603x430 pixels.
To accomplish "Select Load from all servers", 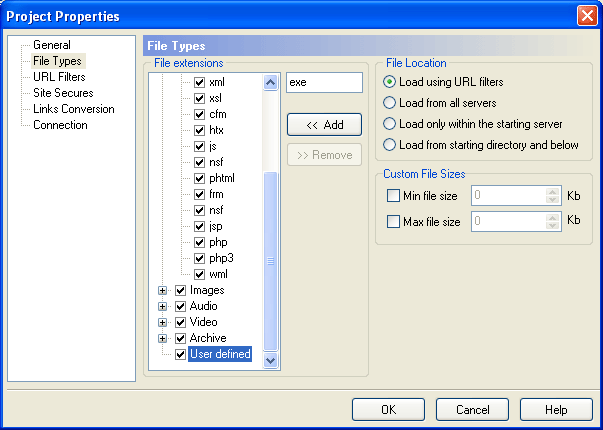I will pyautogui.click(x=389, y=103).
